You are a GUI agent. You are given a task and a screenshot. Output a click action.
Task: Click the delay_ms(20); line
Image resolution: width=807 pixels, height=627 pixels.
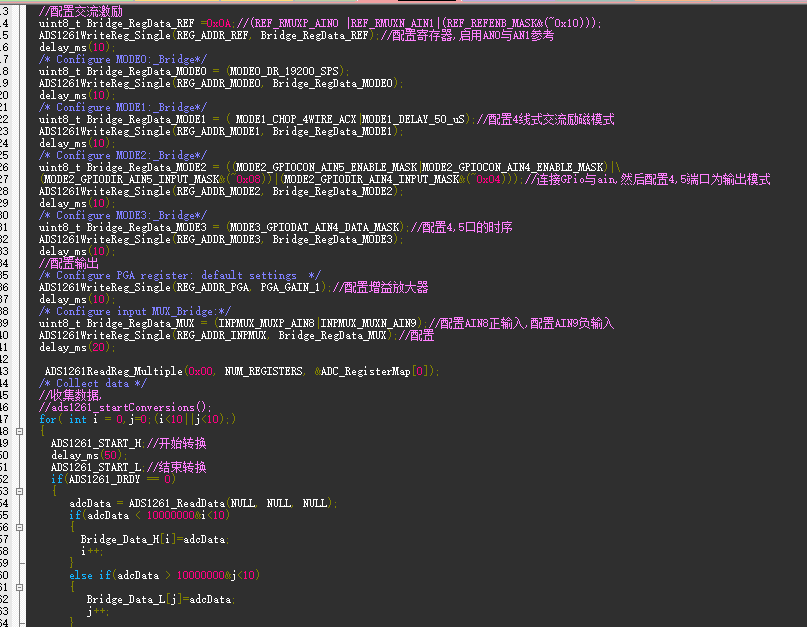pyautogui.click(x=77, y=347)
